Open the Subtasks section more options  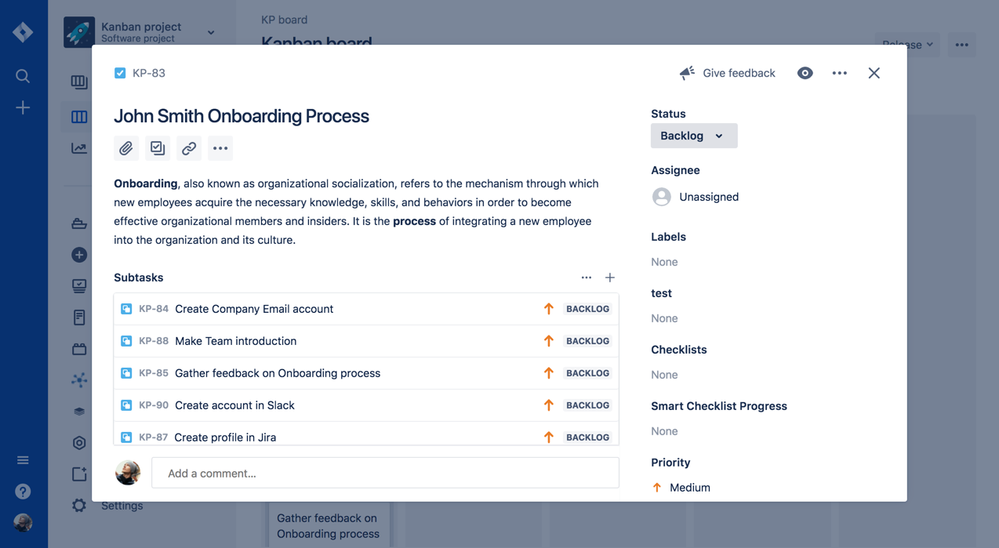[x=586, y=277]
